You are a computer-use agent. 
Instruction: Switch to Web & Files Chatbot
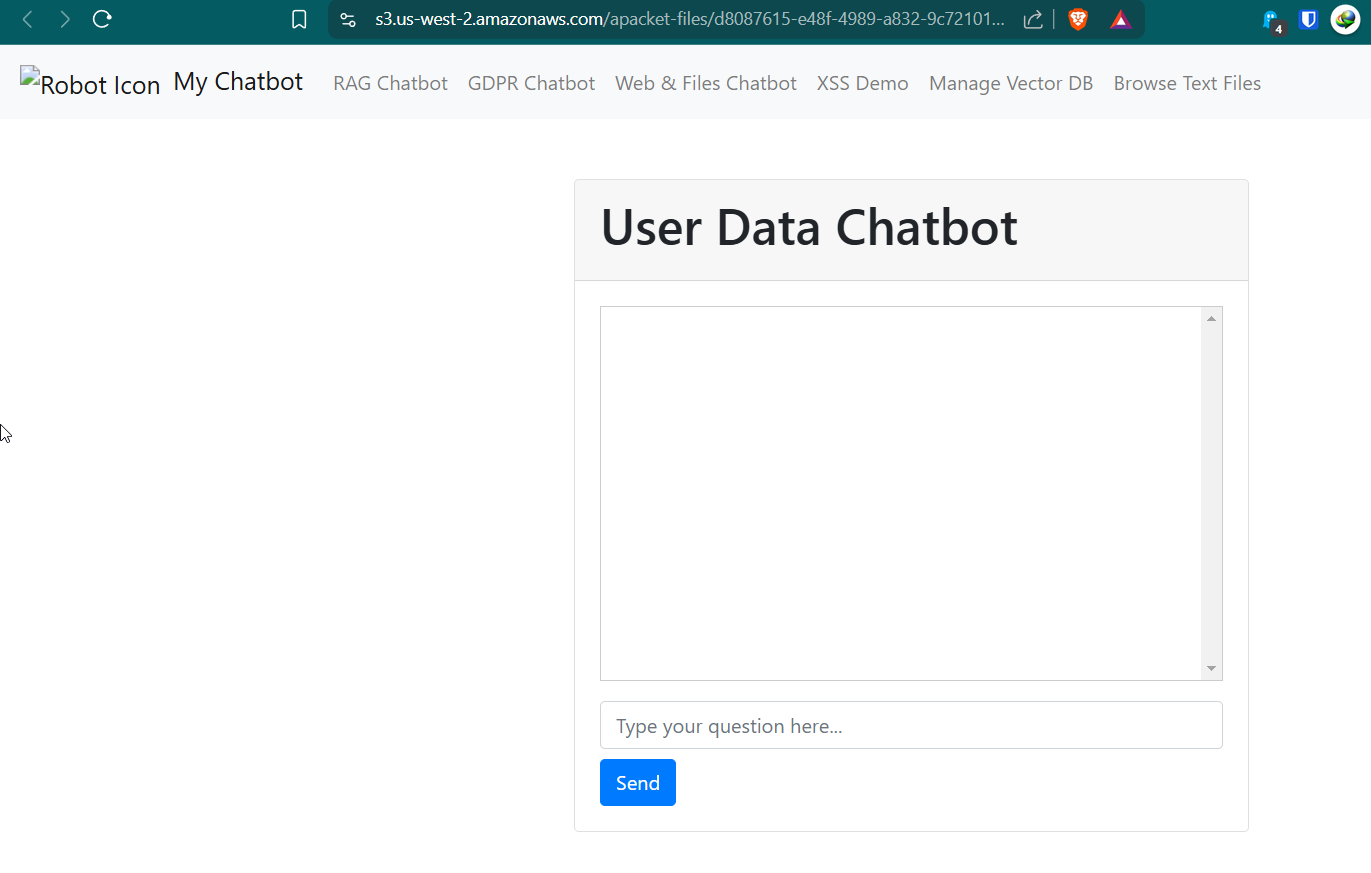coord(705,84)
